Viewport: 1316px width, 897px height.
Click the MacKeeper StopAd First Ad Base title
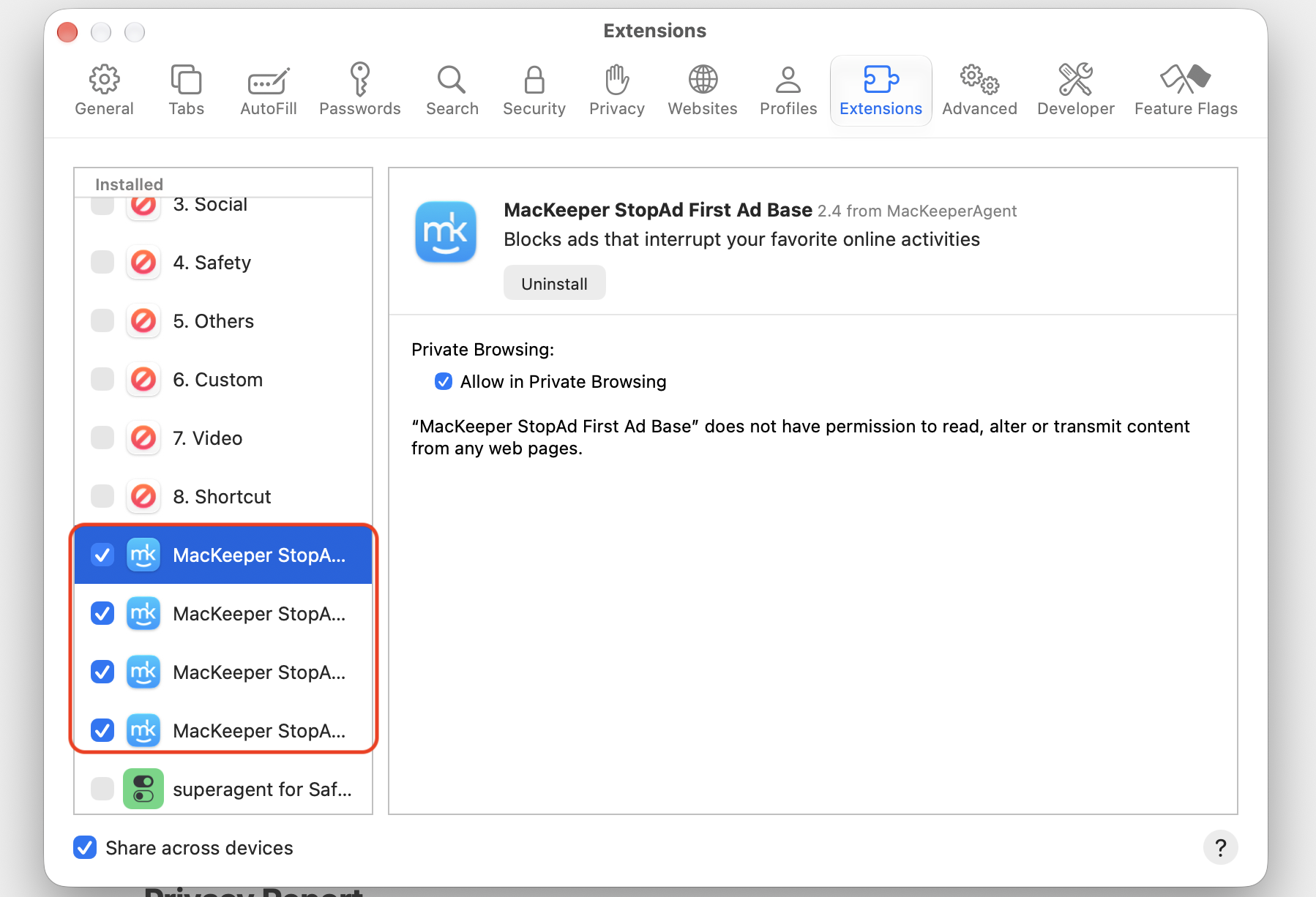click(x=658, y=210)
